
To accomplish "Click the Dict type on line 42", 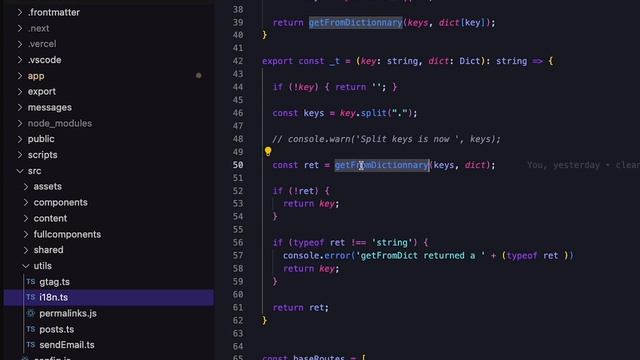I will [x=470, y=61].
